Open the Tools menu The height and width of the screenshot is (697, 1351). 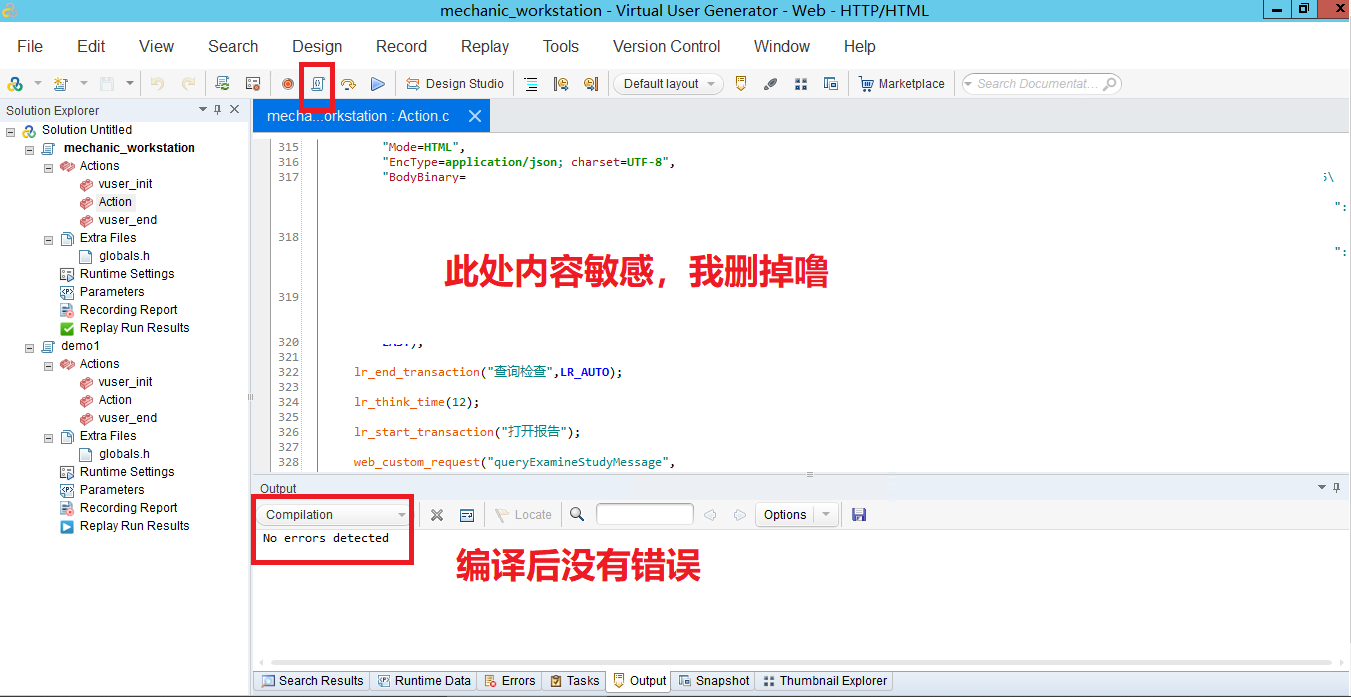pos(561,46)
